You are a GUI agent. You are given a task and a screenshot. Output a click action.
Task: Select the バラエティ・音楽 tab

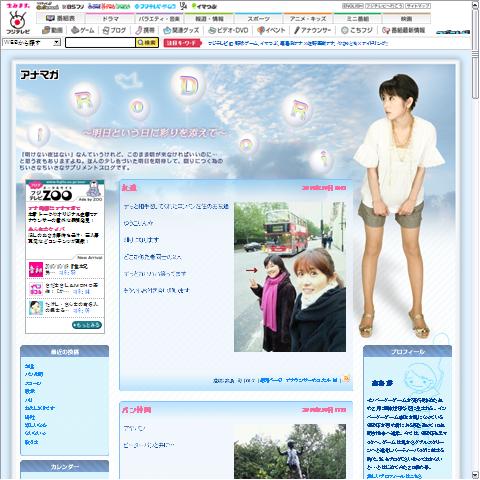(x=159, y=19)
